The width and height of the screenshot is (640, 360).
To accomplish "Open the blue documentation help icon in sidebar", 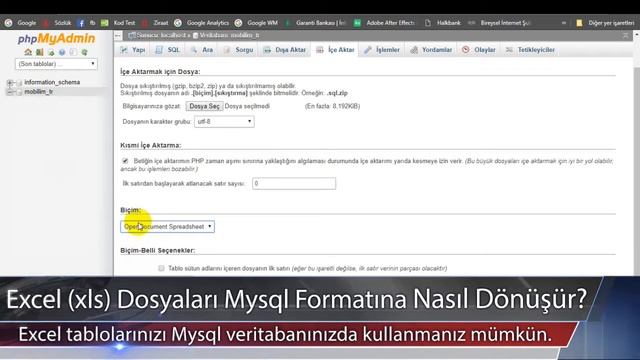I will [62, 52].
